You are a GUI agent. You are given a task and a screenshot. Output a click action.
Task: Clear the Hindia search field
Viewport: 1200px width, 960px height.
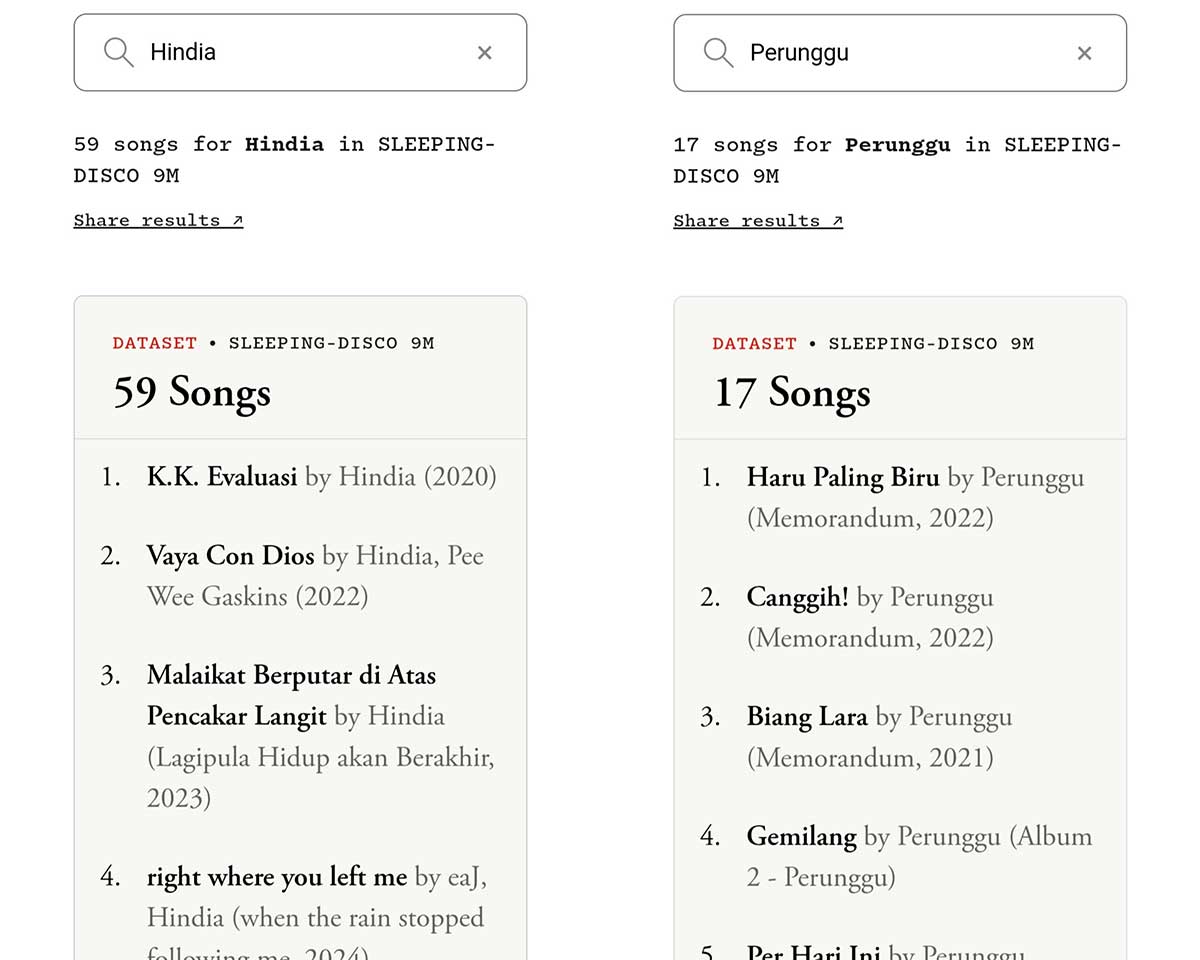pyautogui.click(x=485, y=53)
